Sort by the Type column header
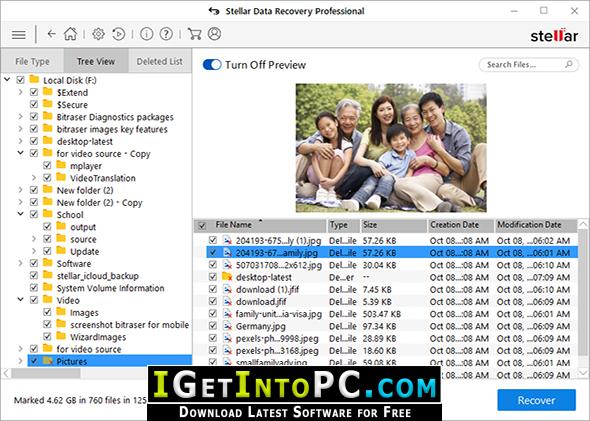Screen dimensions: 590x421 point(344,225)
